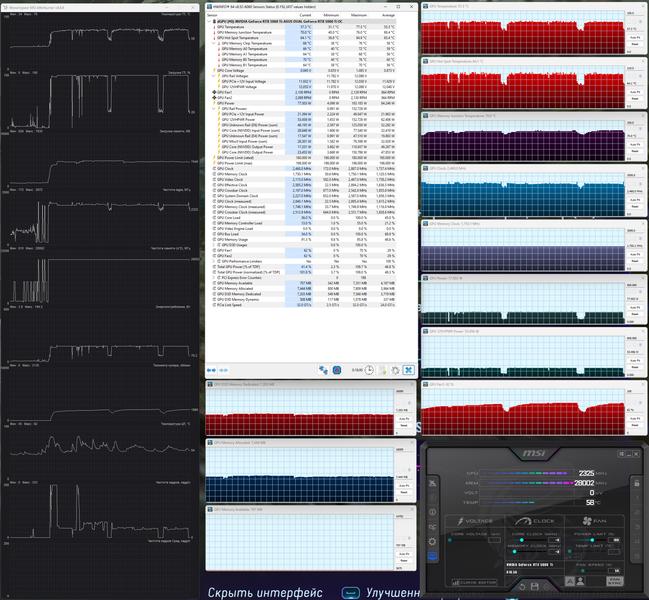Select the GPU Core Load row
The height and width of the screenshot is (600, 649).
(x=303, y=218)
